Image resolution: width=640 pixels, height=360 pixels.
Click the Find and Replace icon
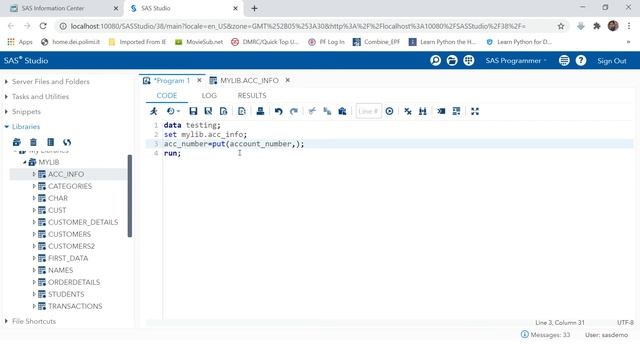tap(422, 111)
